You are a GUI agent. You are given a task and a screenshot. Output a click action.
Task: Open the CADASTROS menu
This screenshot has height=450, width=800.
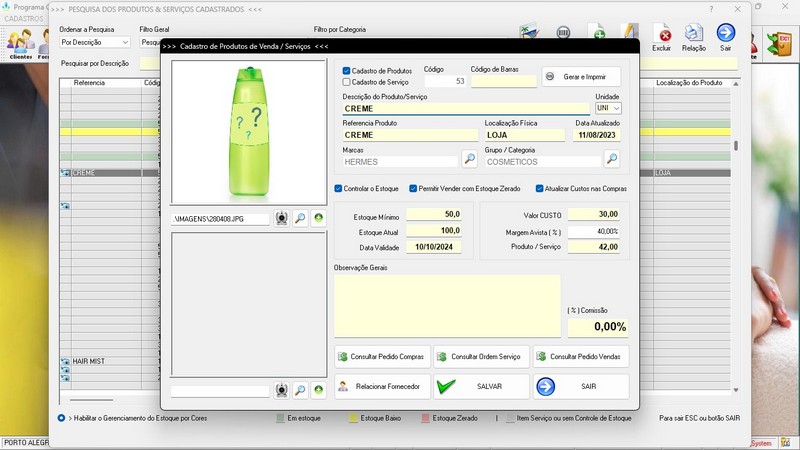tap(24, 19)
